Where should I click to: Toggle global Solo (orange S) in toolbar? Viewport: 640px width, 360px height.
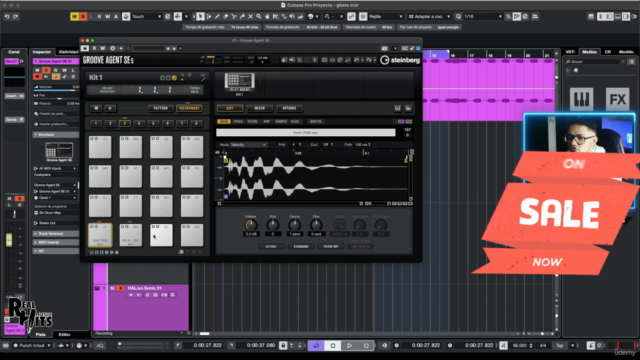pyautogui.click(x=83, y=17)
